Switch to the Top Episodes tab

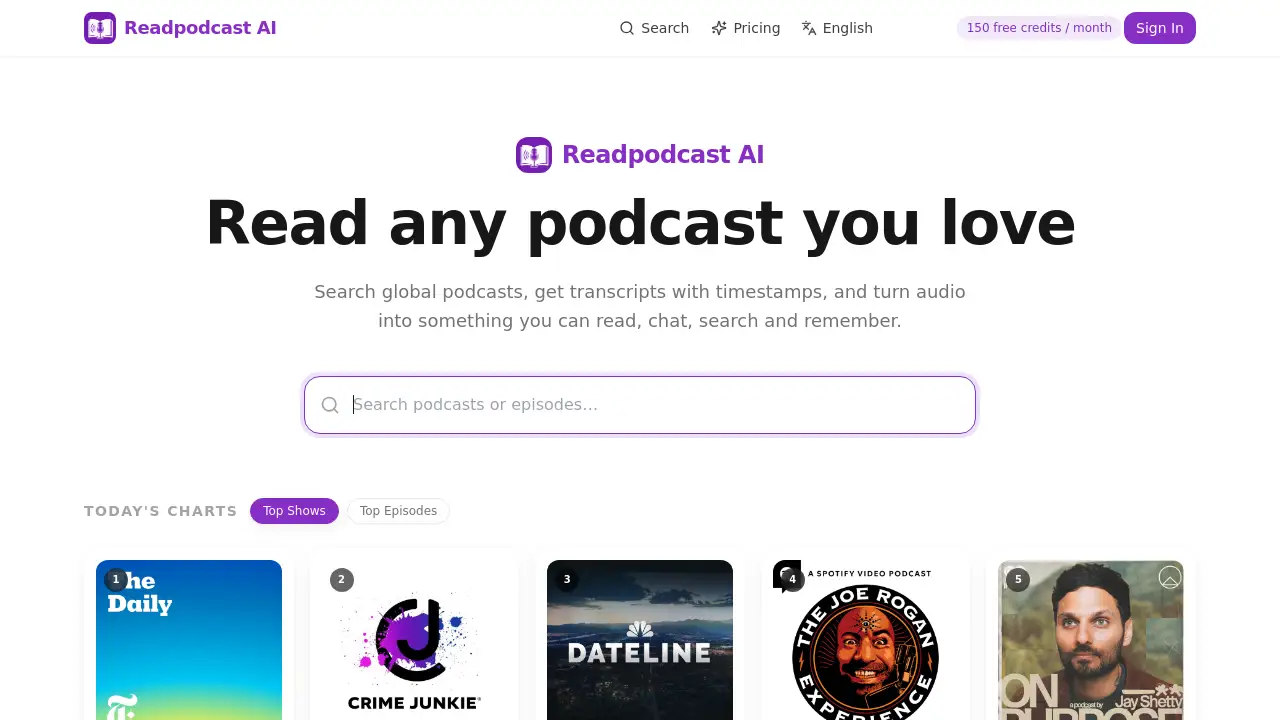(x=398, y=511)
